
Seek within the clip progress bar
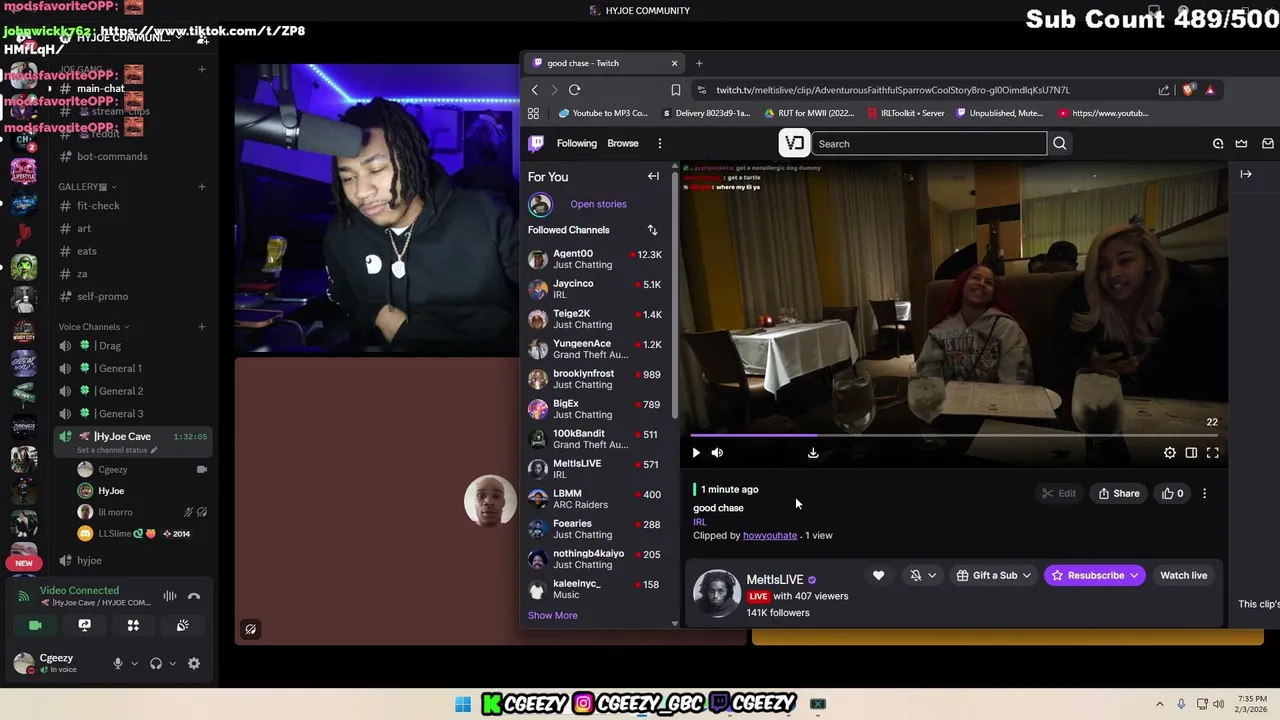[x=955, y=435]
